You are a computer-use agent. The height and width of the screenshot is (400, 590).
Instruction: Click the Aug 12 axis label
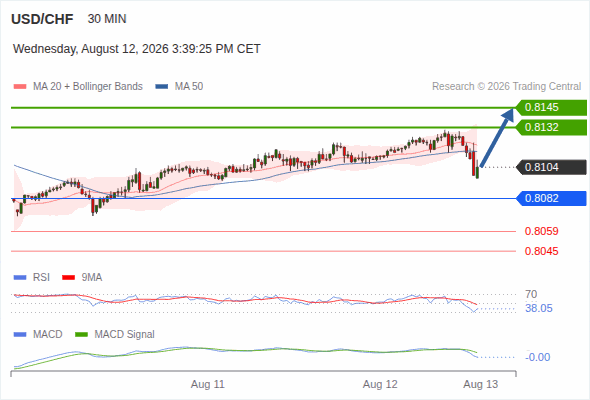pos(380,385)
